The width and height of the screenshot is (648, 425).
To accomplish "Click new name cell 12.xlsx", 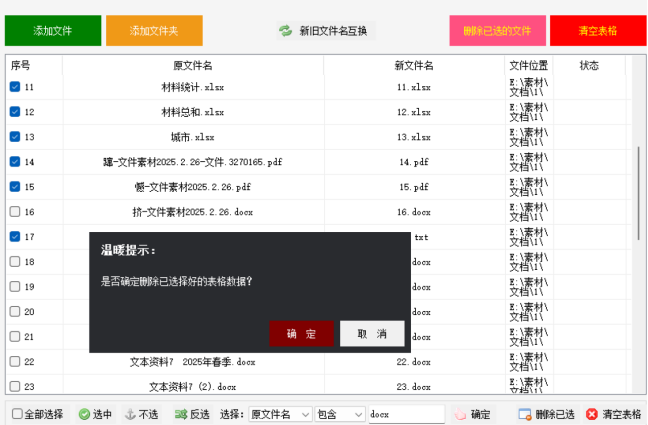I will click(414, 112).
